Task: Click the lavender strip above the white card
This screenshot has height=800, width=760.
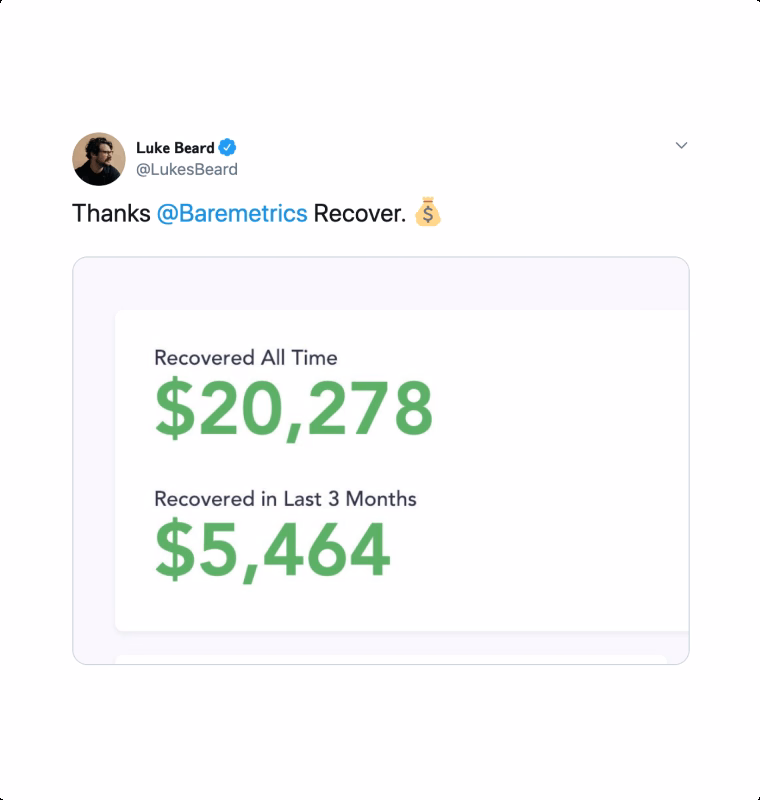Action: tap(380, 284)
